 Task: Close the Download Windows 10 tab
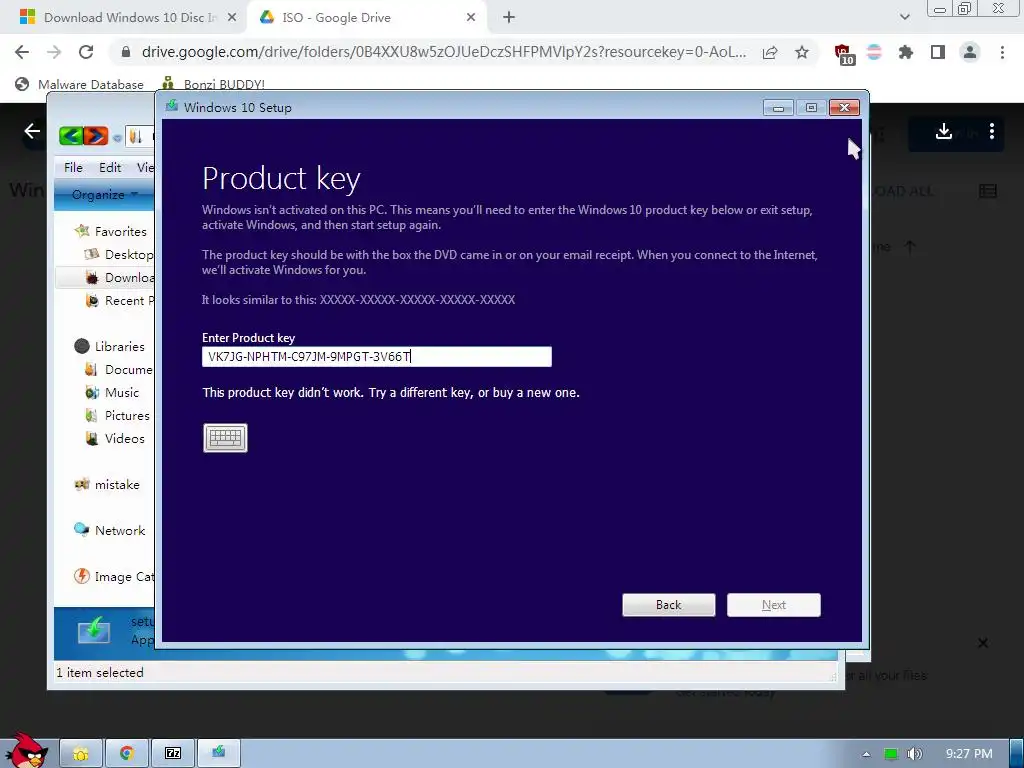(232, 18)
